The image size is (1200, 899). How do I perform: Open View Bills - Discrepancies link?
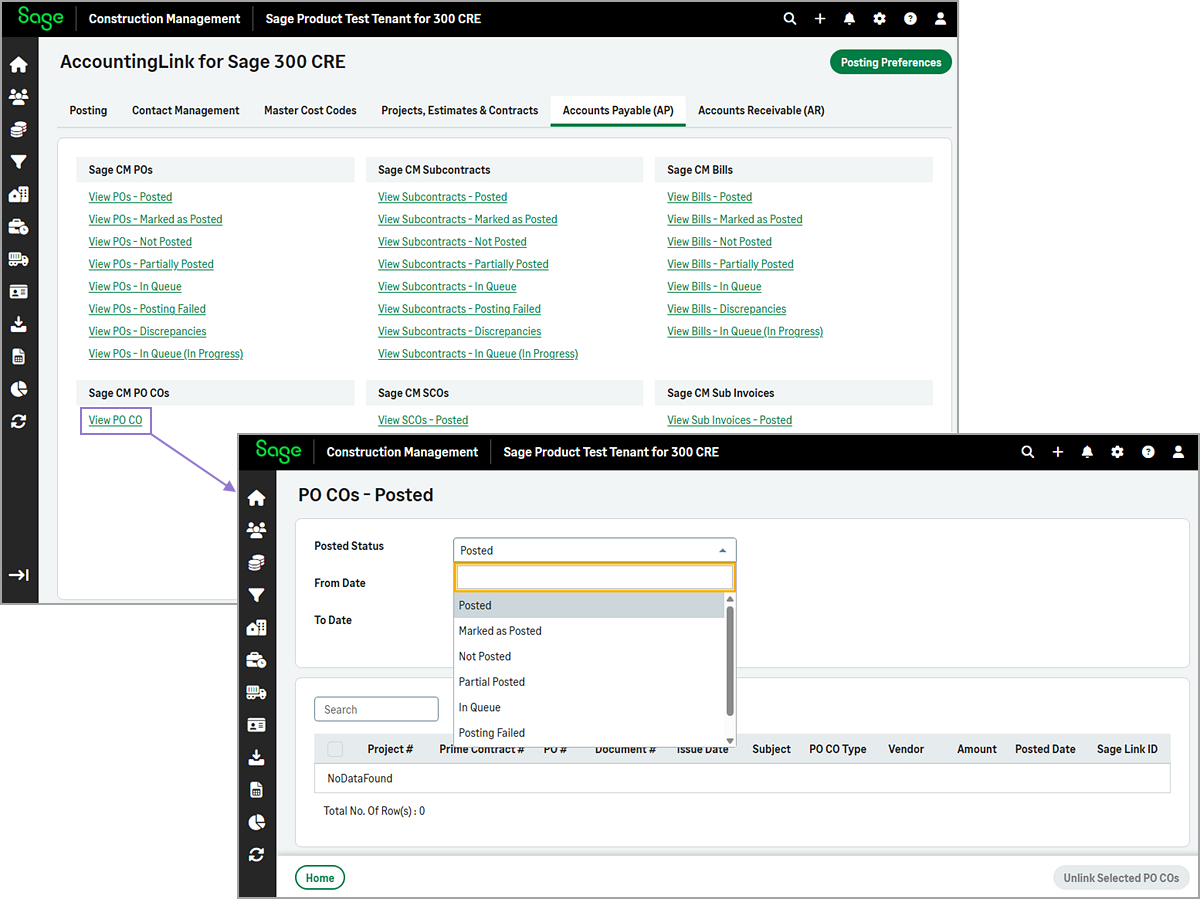(x=727, y=309)
